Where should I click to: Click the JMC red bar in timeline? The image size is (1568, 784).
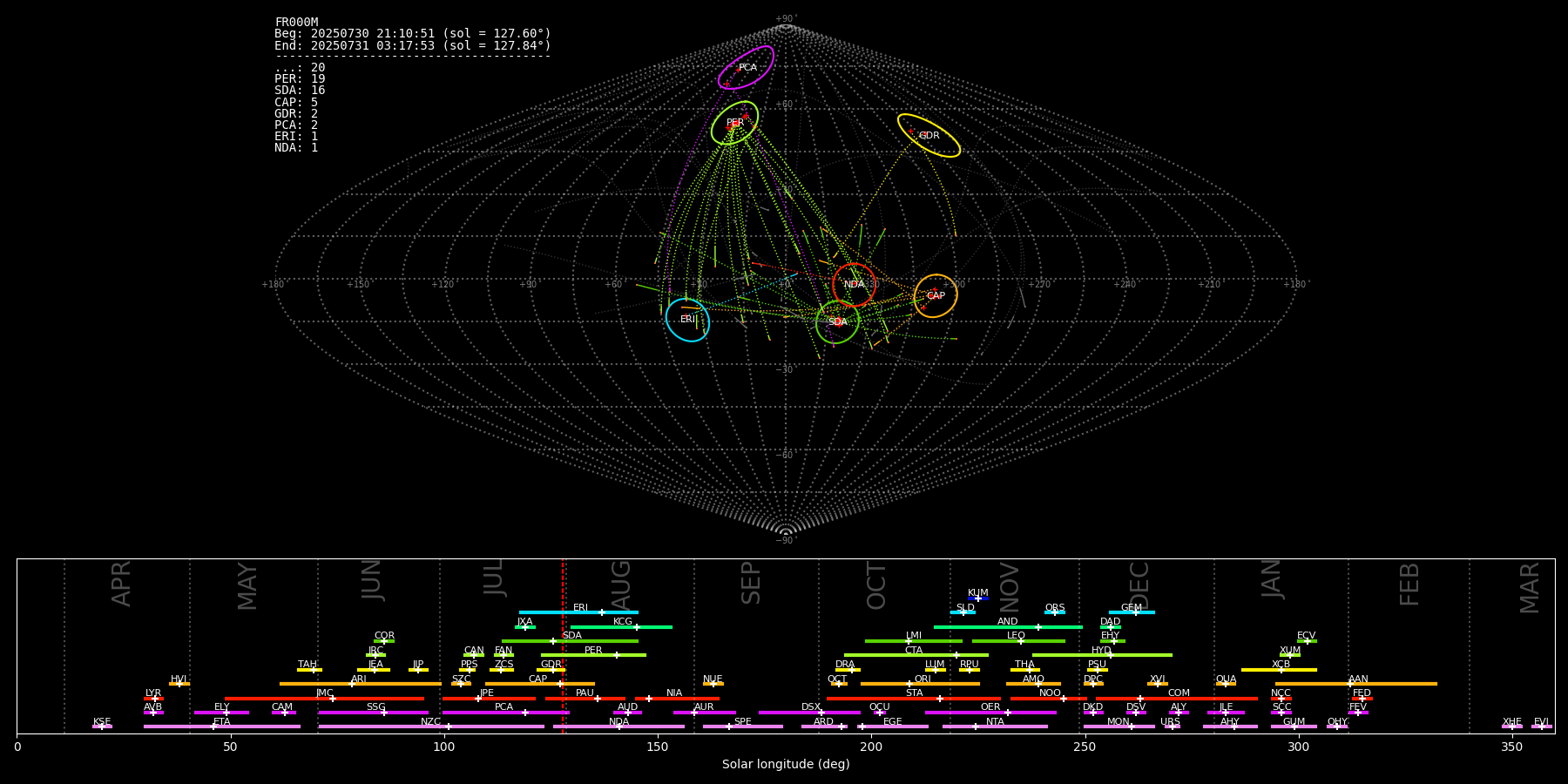pyautogui.click(x=324, y=699)
